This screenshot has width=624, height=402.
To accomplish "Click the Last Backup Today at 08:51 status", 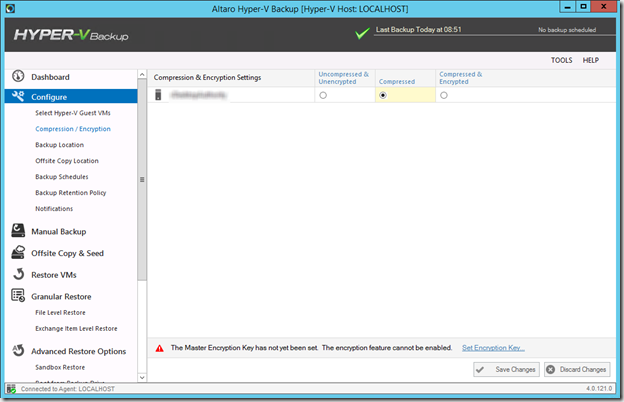I will point(418,29).
